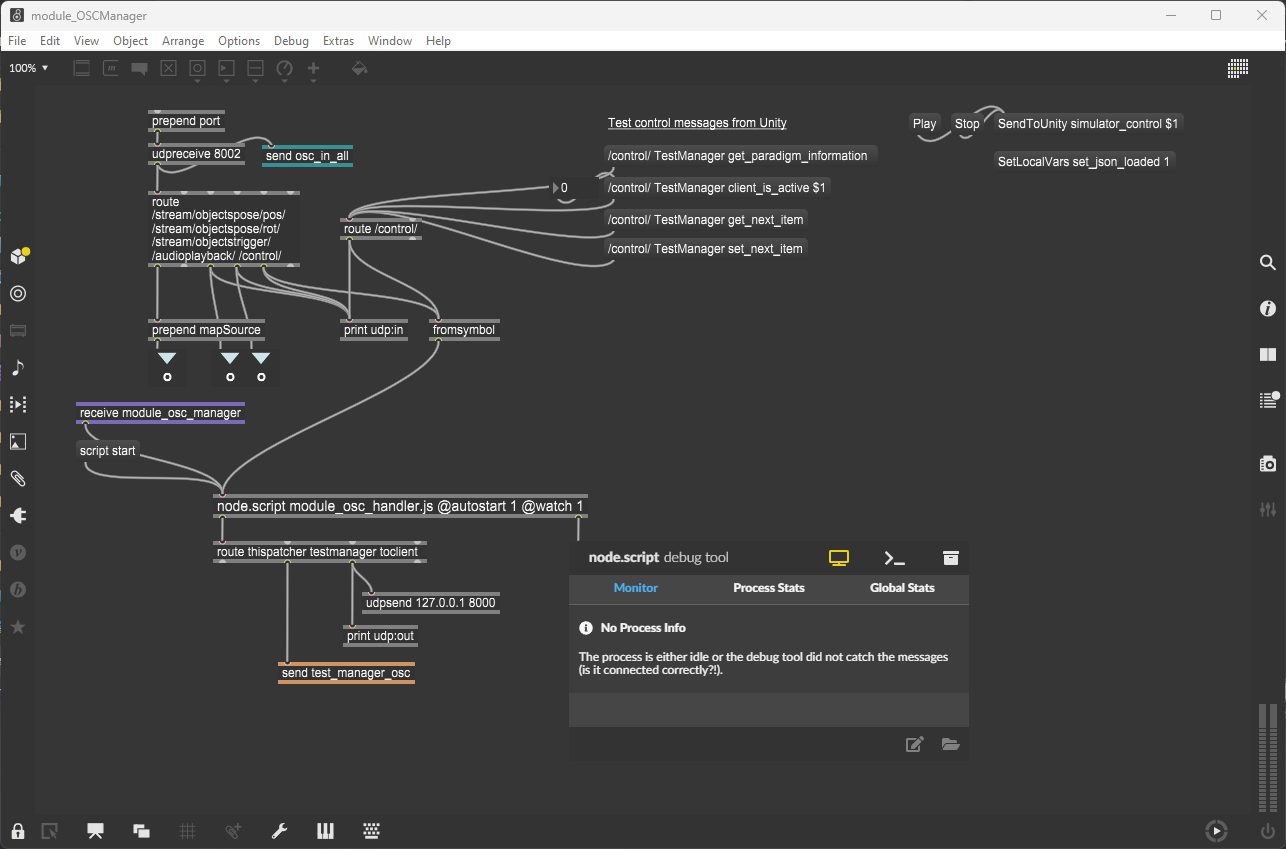The width and height of the screenshot is (1286, 849).
Task: Open the Object menu
Action: click(x=130, y=41)
